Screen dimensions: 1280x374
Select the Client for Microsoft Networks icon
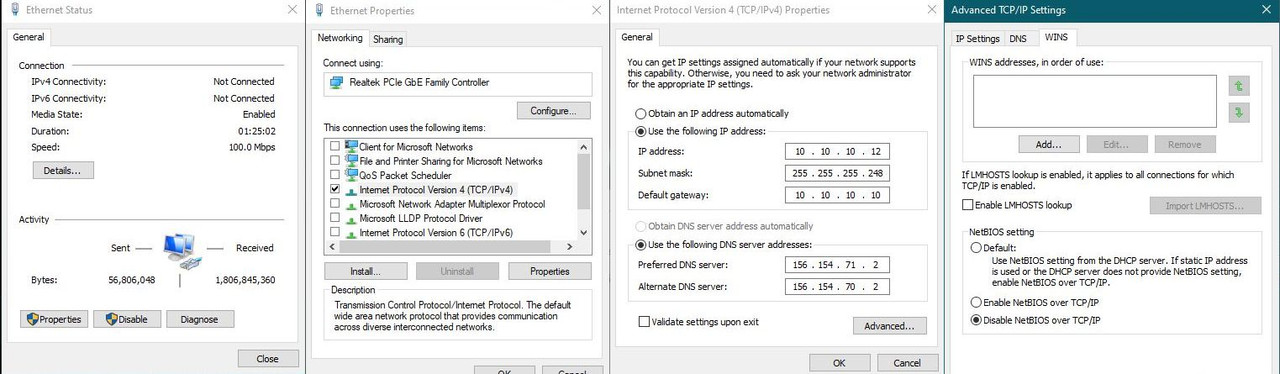351,146
